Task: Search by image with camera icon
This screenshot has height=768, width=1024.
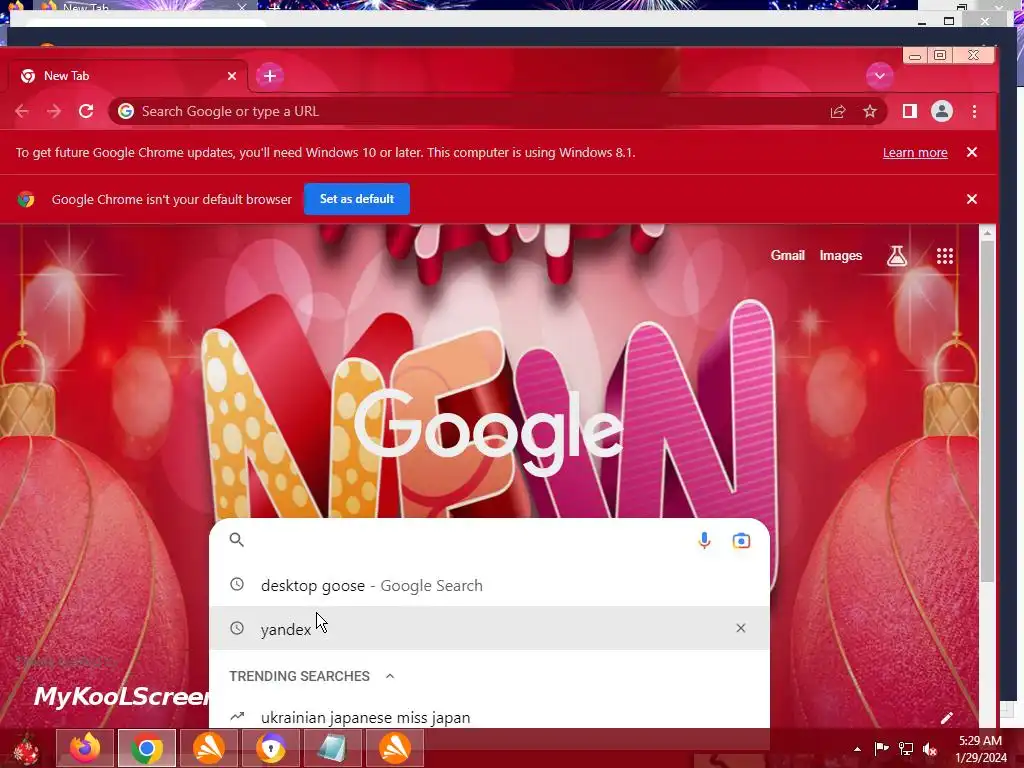Action: pos(741,541)
